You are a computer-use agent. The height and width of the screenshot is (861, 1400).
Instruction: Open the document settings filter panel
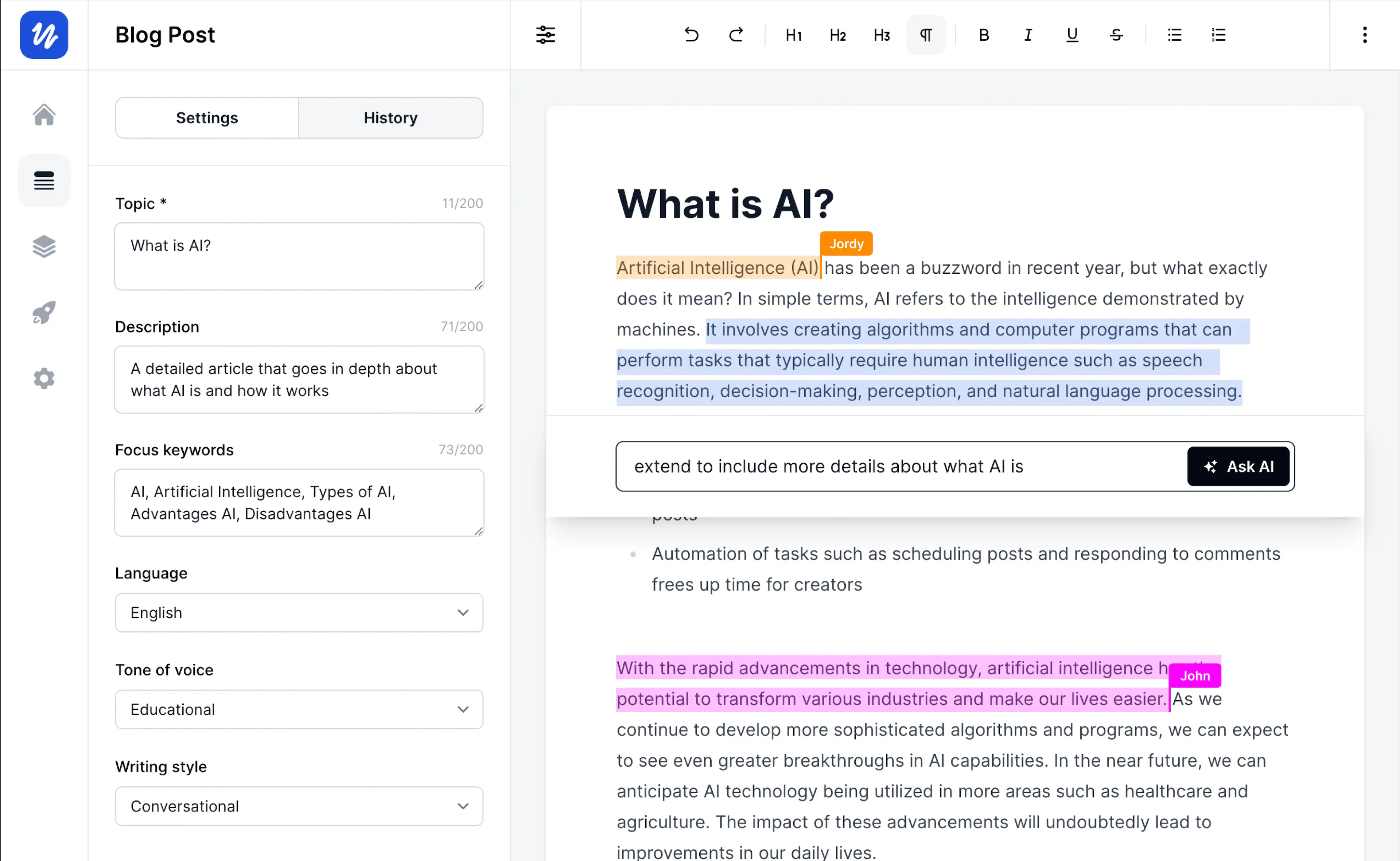545,35
